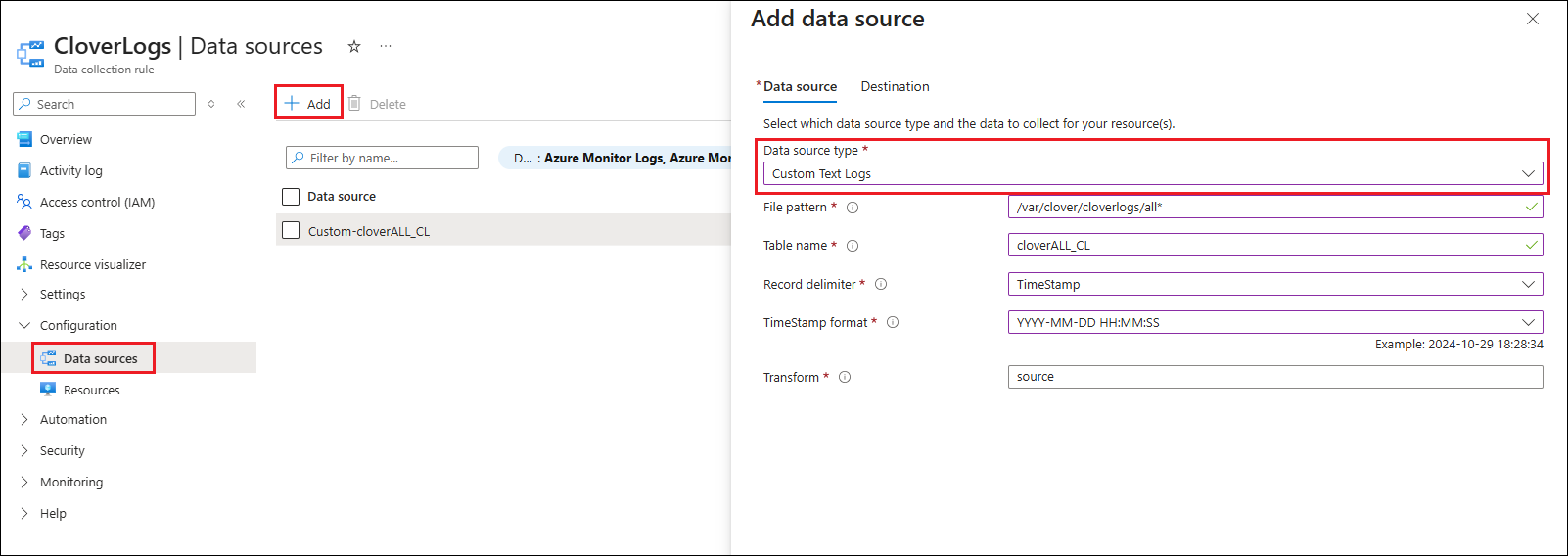This screenshot has height=556, width=1568.
Task: Click the info icon beside TimeStamp format
Action: pos(893,323)
